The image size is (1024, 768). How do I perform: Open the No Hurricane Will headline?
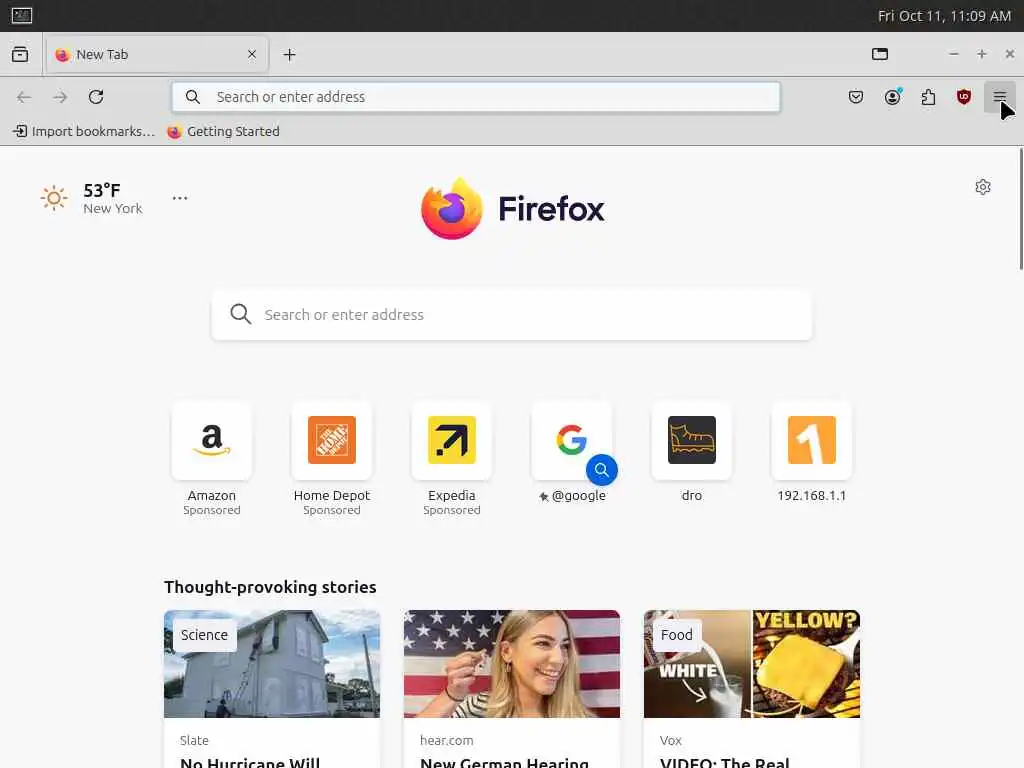tap(250, 762)
